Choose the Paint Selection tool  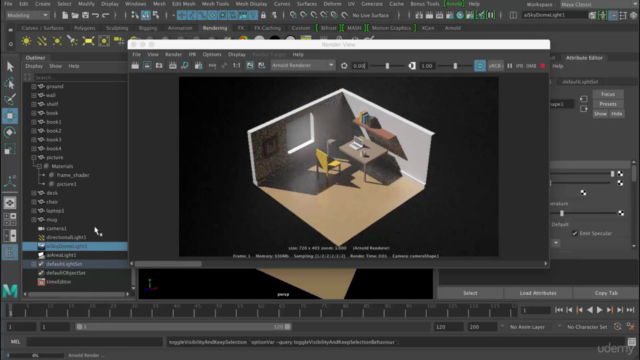point(10,99)
